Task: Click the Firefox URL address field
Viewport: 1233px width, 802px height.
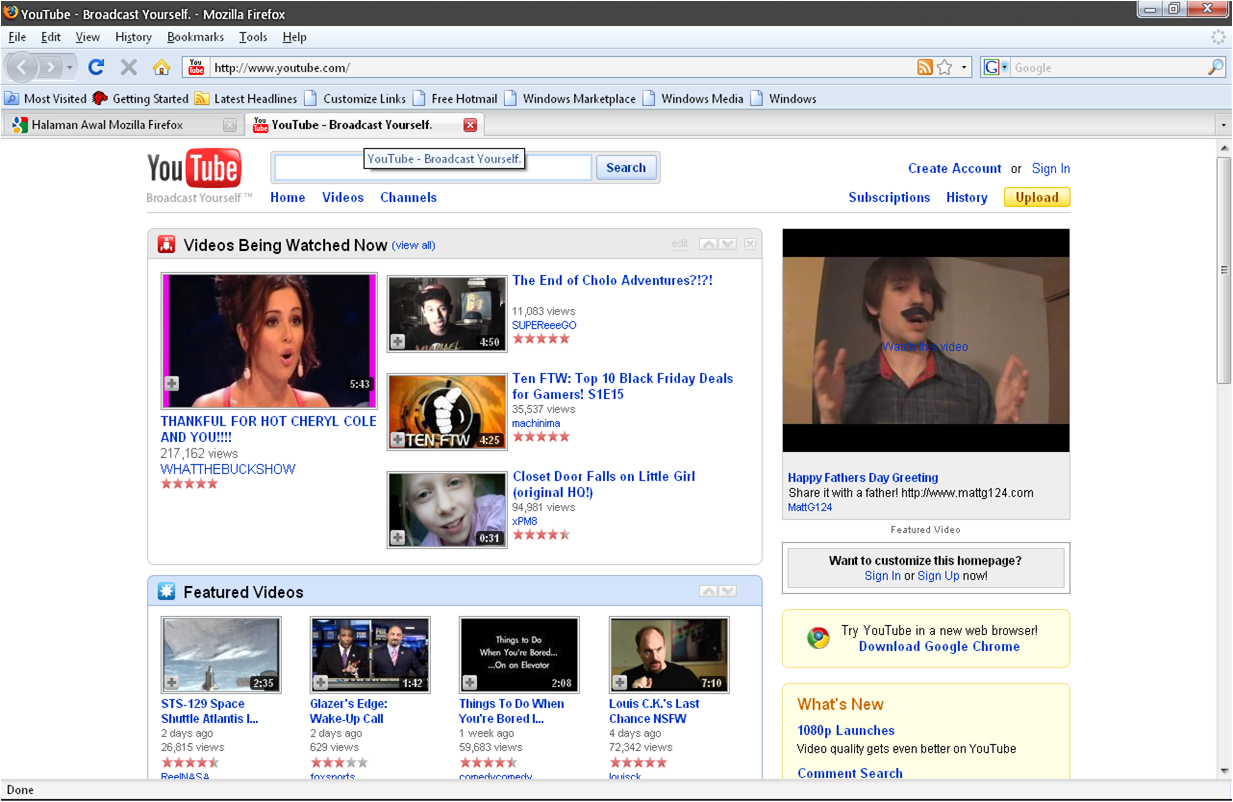Action: (562, 67)
